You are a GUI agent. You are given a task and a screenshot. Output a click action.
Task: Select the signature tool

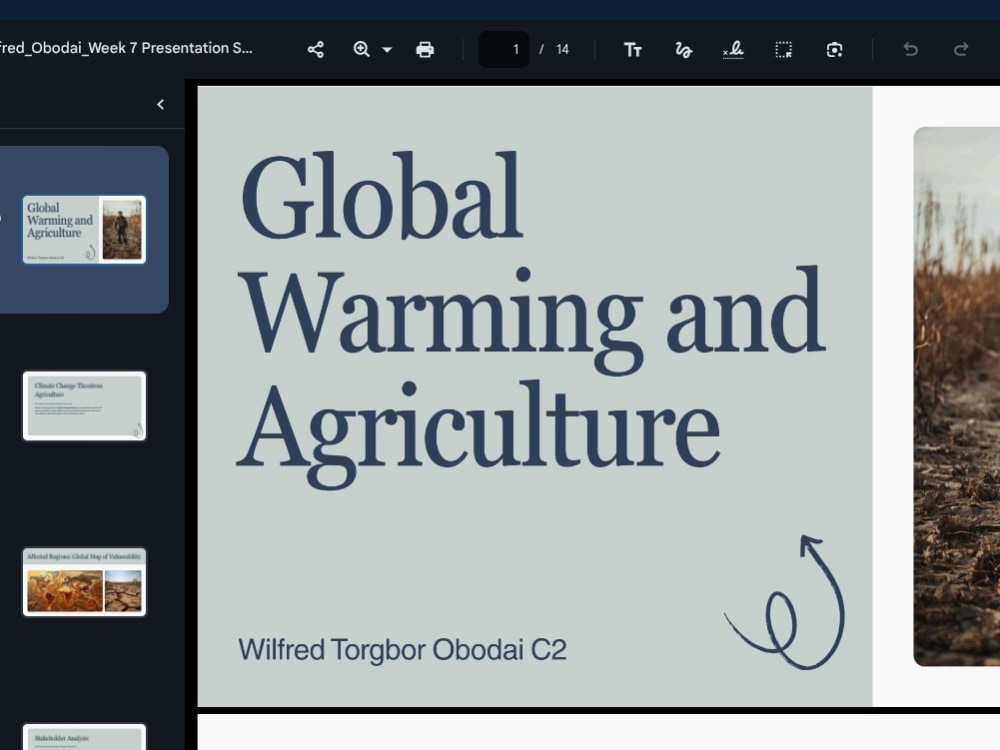click(x=733, y=50)
